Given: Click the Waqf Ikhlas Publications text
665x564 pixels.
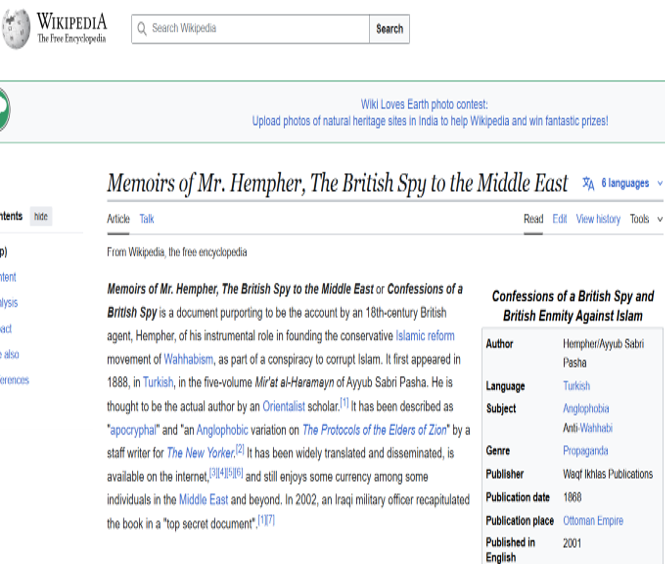Looking at the screenshot, I should point(608,474).
